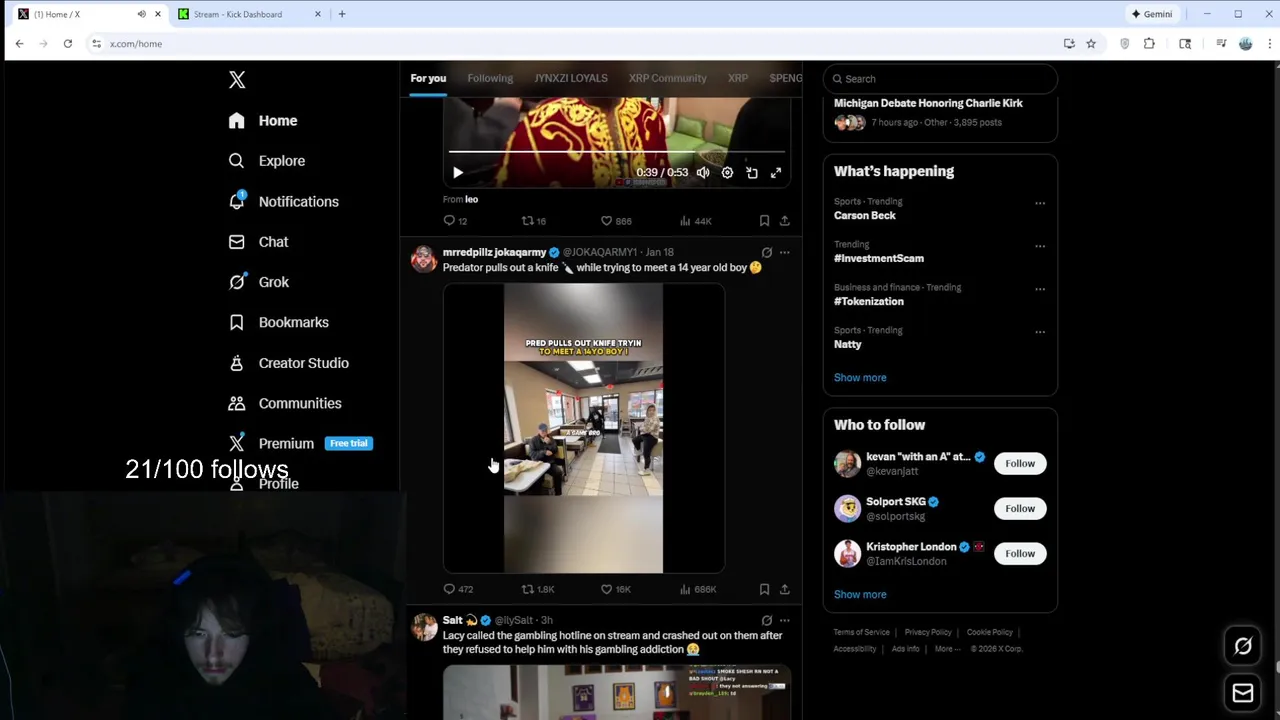Open Carson Beck trending topic
The image size is (1280, 720).
click(865, 216)
